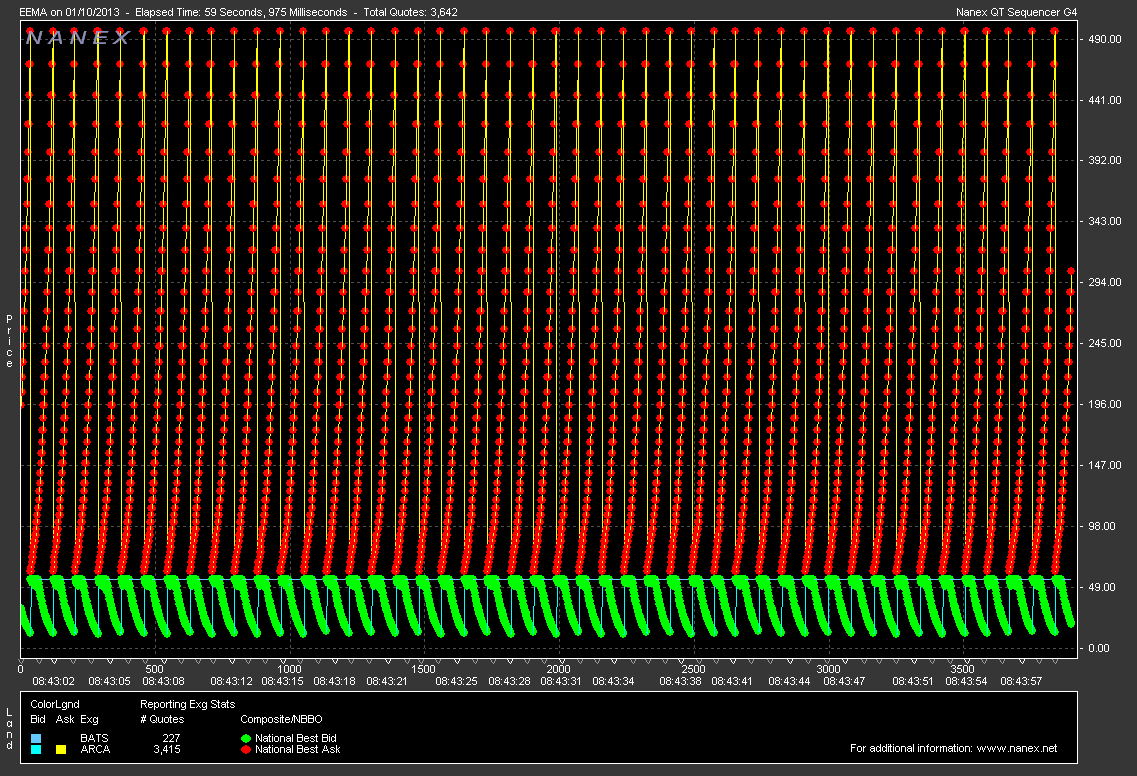Click the 'Nanex QT Sequencer G4' label
The width and height of the screenshot is (1137, 776).
pos(1017,12)
